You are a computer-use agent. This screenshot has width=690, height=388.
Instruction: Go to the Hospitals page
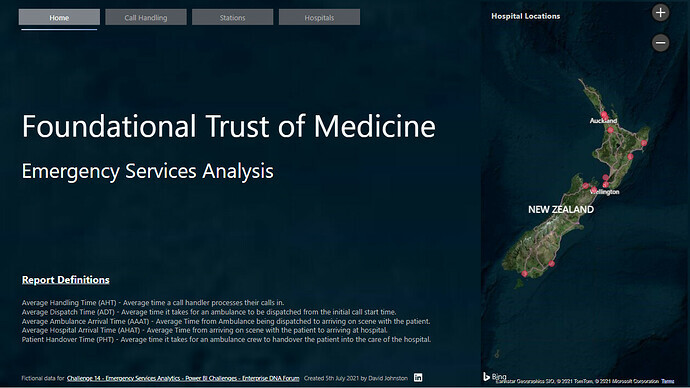tap(319, 17)
